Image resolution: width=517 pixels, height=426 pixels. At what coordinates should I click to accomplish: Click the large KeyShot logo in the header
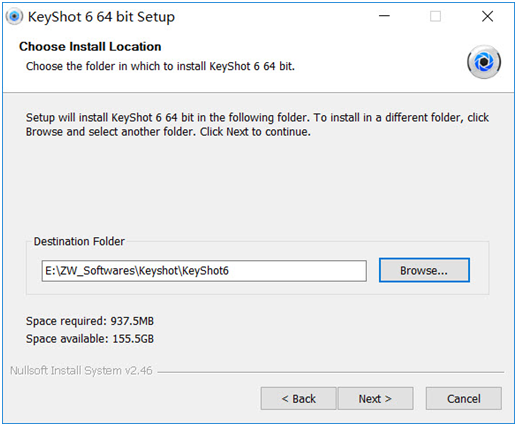pyautogui.click(x=484, y=62)
